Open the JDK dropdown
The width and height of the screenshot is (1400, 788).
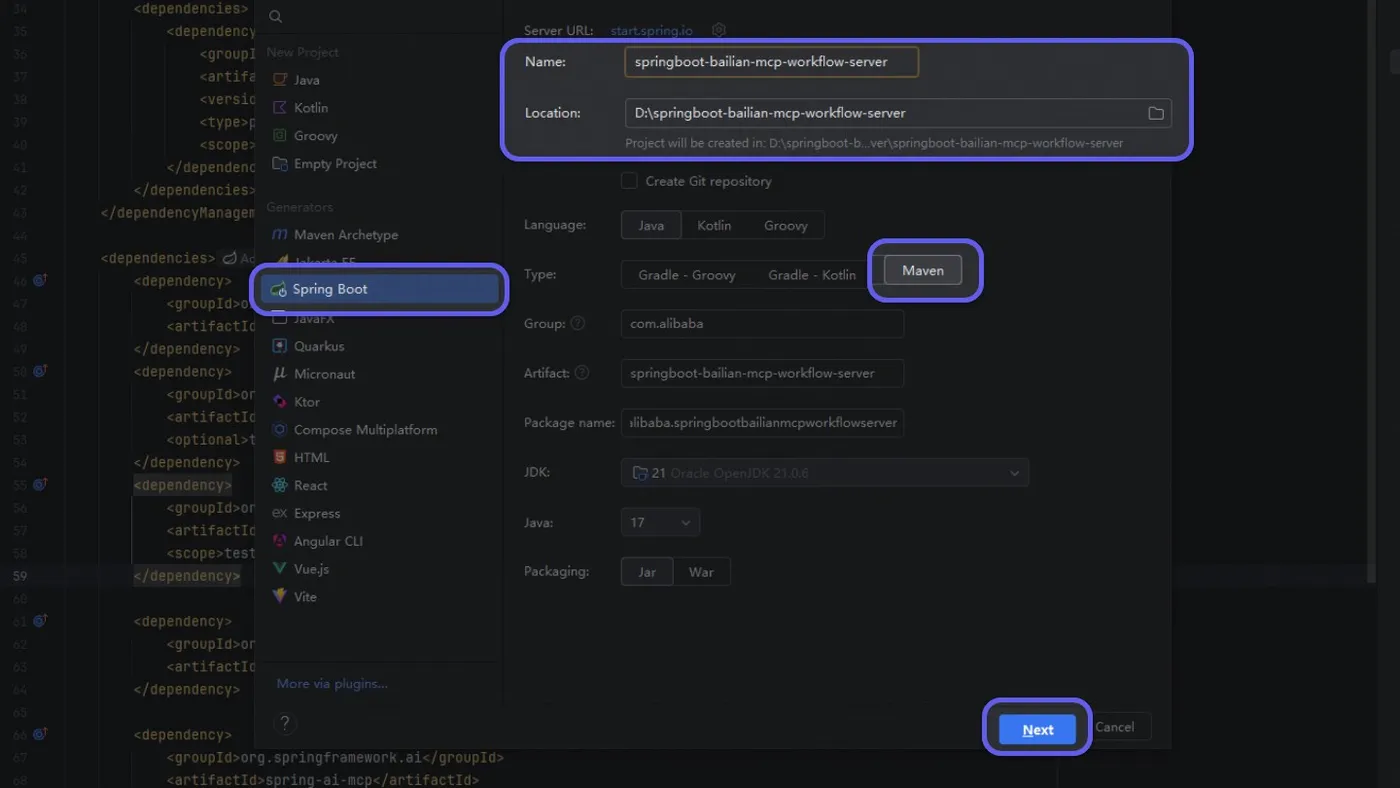tap(825, 473)
